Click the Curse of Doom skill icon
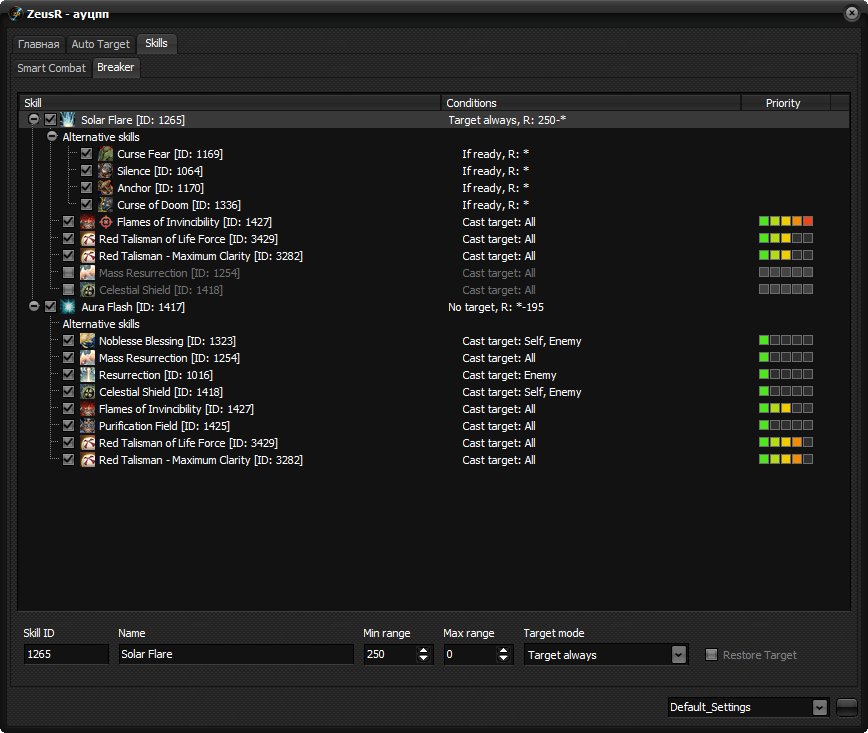Image resolution: width=868 pixels, height=733 pixels. coord(105,205)
